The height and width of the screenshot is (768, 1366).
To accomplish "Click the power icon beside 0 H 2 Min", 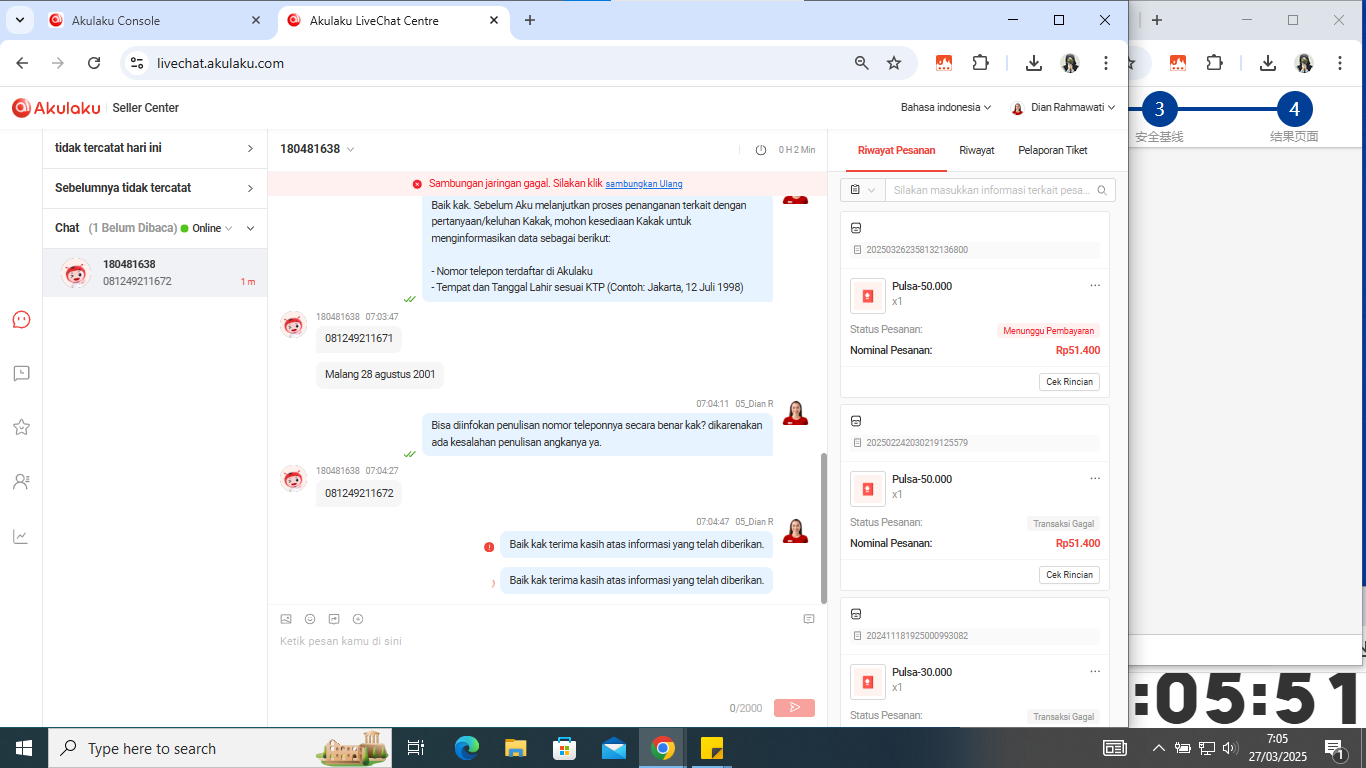I will point(761,150).
